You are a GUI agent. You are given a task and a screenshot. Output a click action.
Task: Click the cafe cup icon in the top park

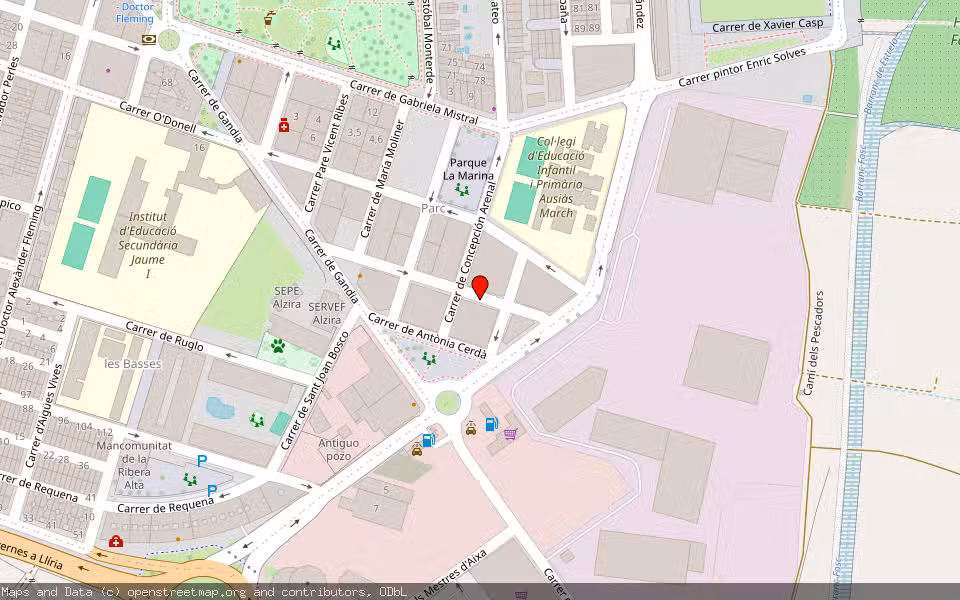[268, 19]
